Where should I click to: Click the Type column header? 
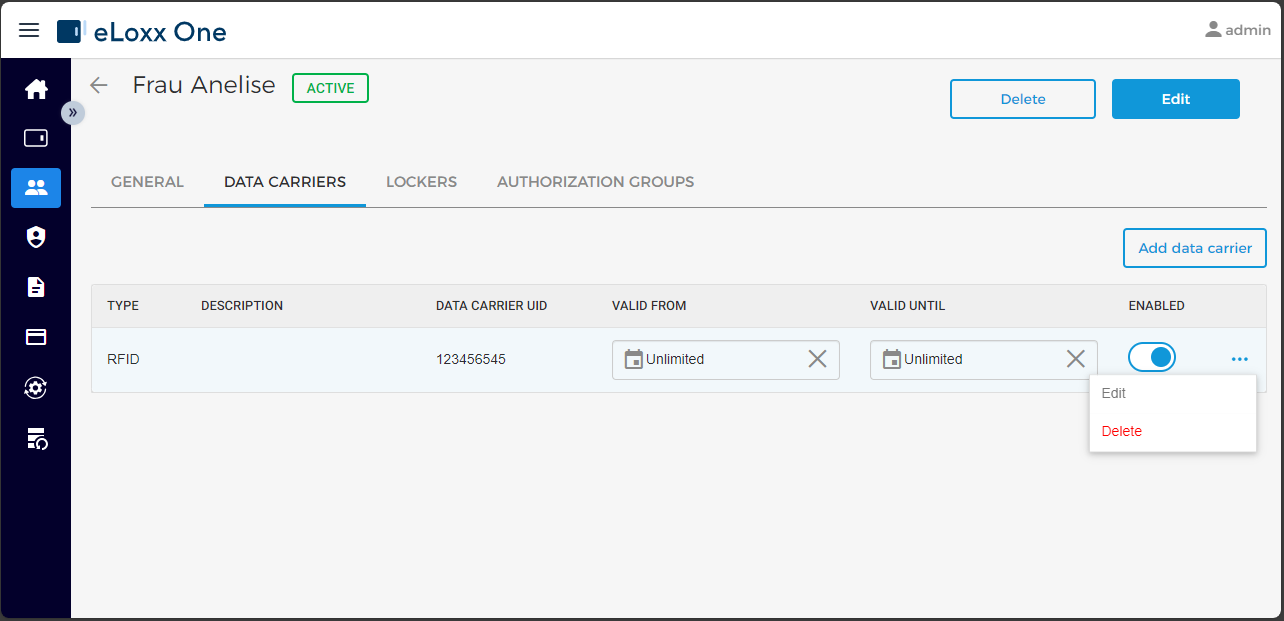pos(123,306)
